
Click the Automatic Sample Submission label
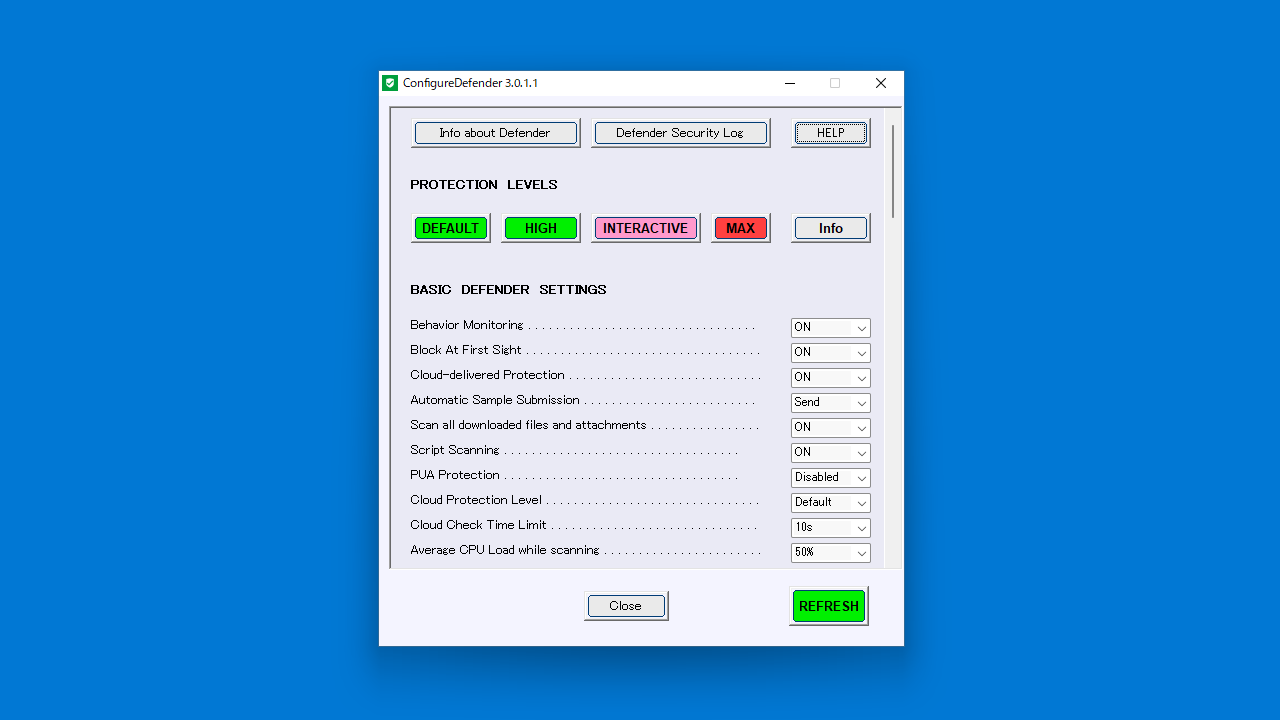[495, 400]
